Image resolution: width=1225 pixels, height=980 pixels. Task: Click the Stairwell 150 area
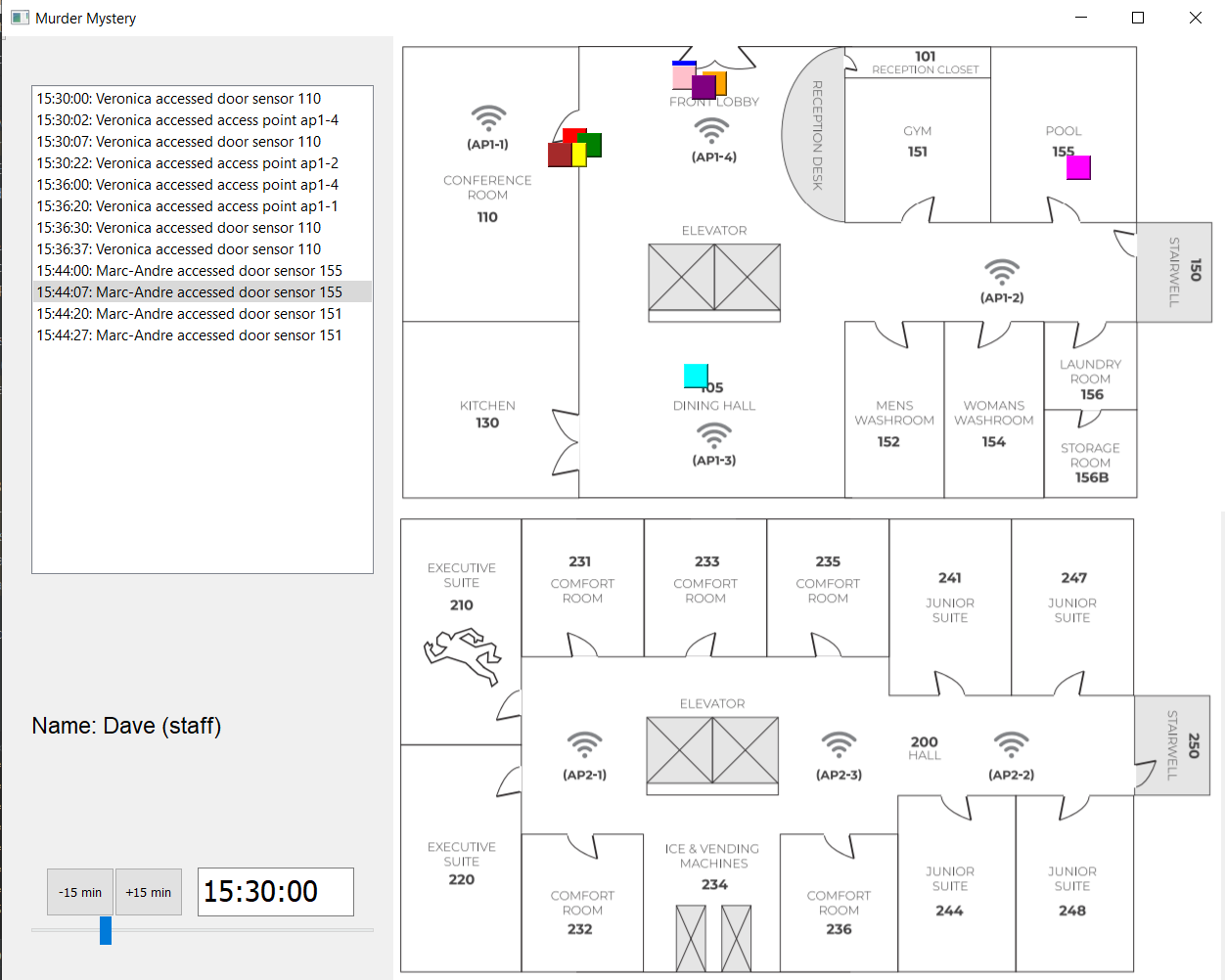[1174, 271]
